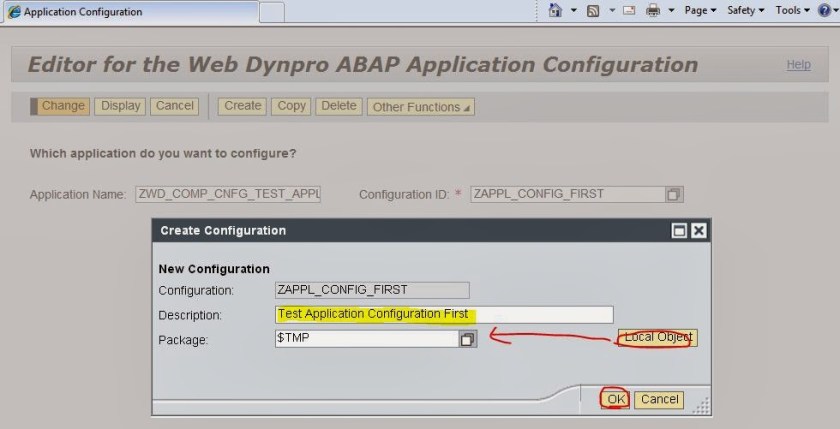Click the browser Help question icon
The image size is (840, 429).
point(824,10)
